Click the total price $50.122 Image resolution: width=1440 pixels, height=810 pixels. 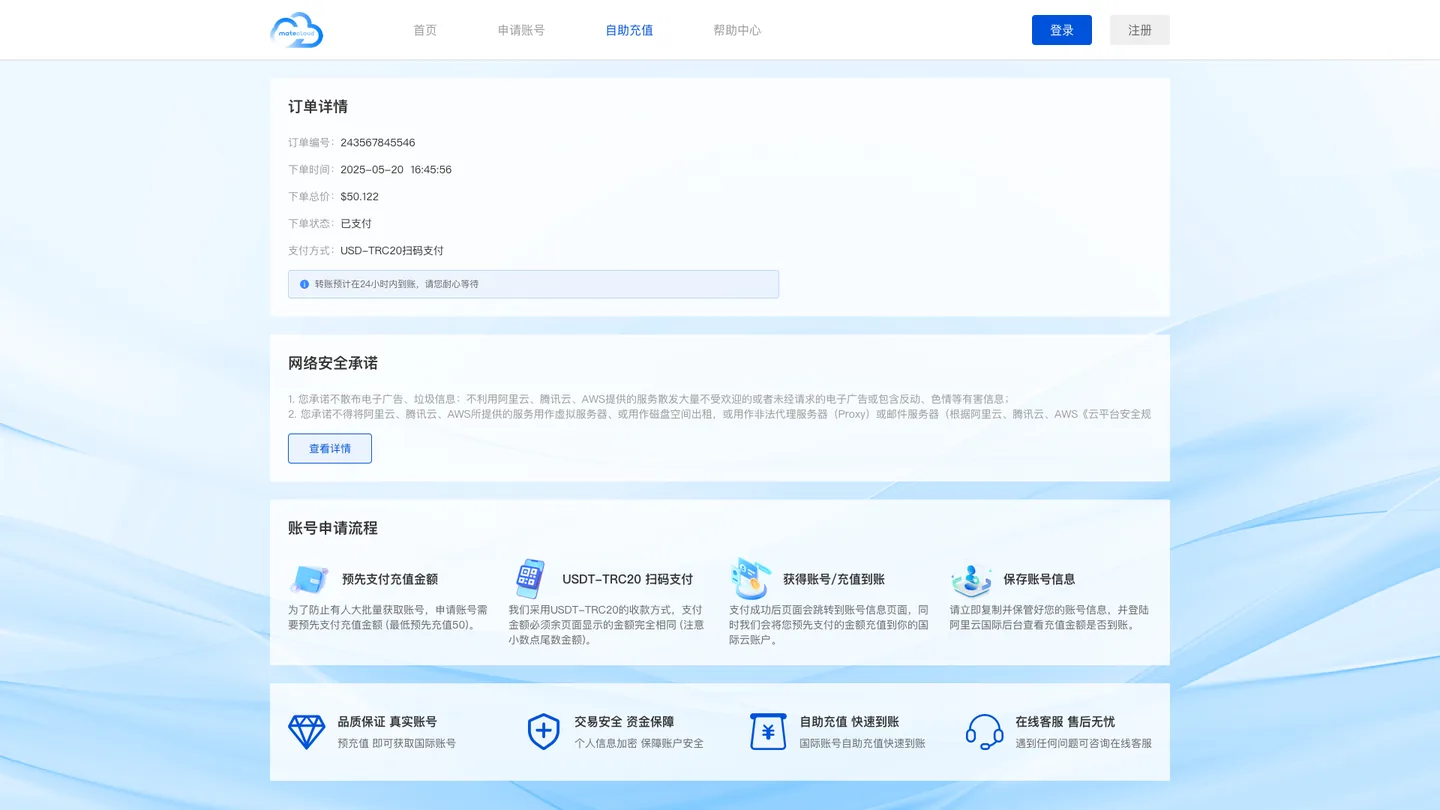[x=359, y=197]
